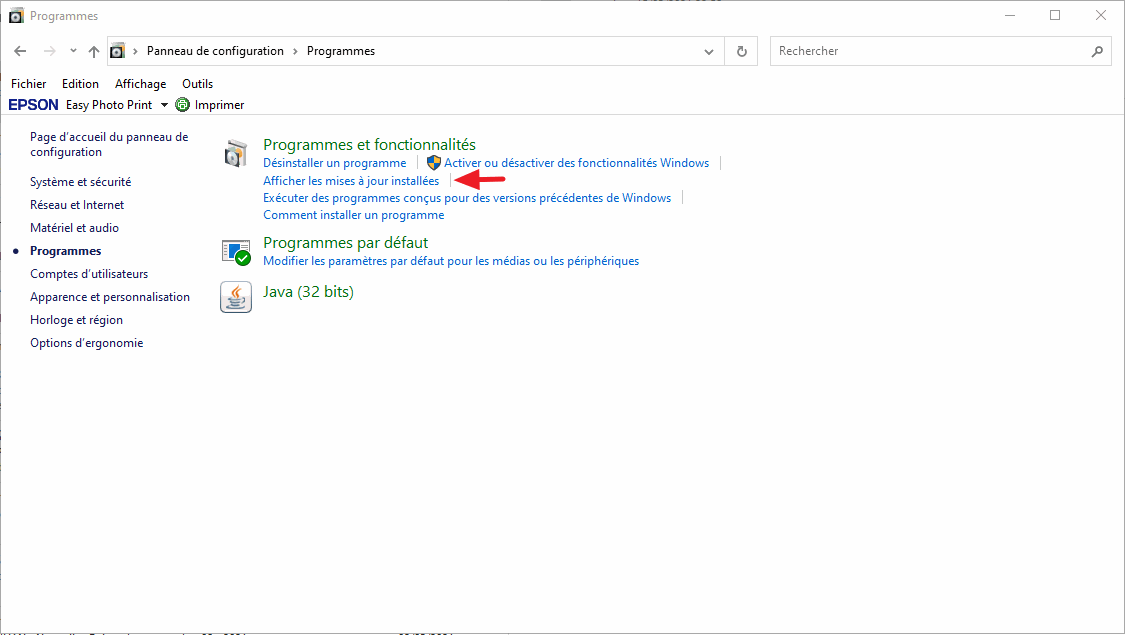Open the Outils menu
Screen dimensions: 1125x635
(x=197, y=84)
